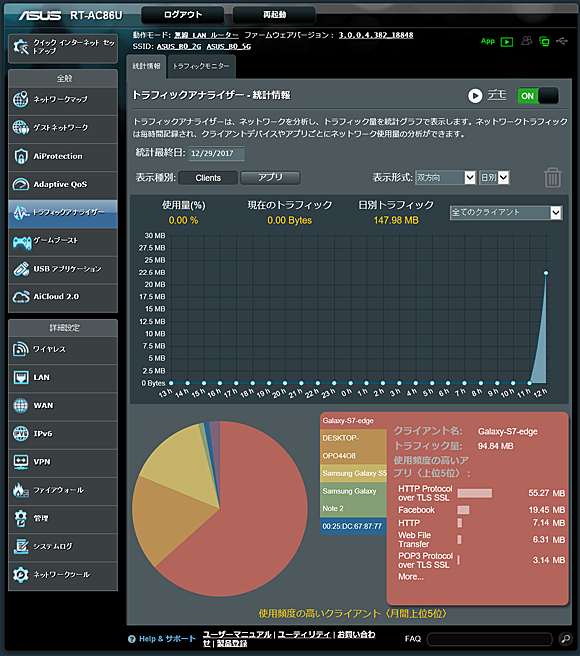Open Network Tools (ネットワークツール) icon
Screen dimensions: 580x656
click(x=21, y=575)
